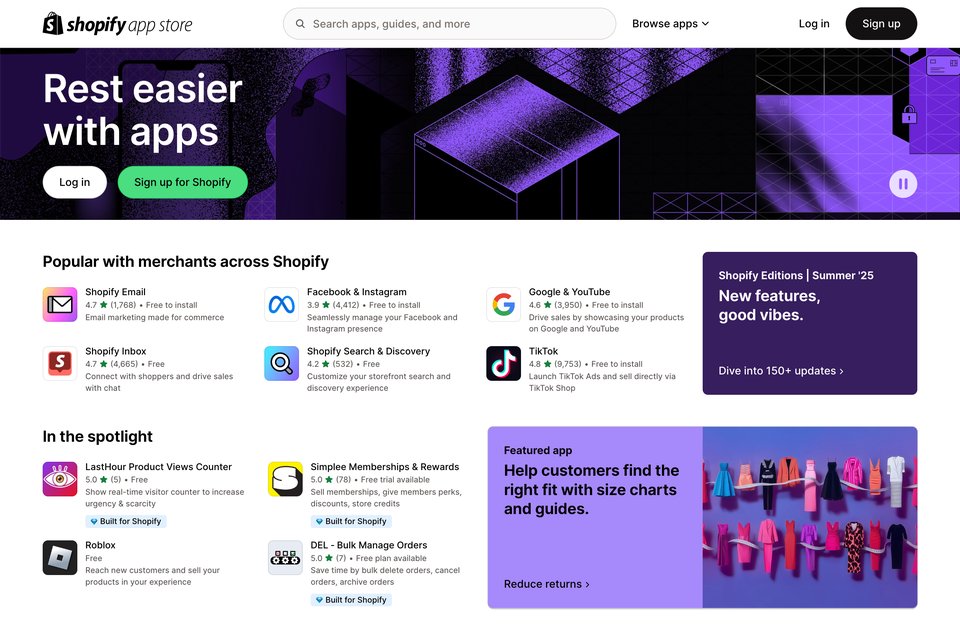
Task: Click the Shopify Editions Summer '25 label
Action: click(x=796, y=276)
